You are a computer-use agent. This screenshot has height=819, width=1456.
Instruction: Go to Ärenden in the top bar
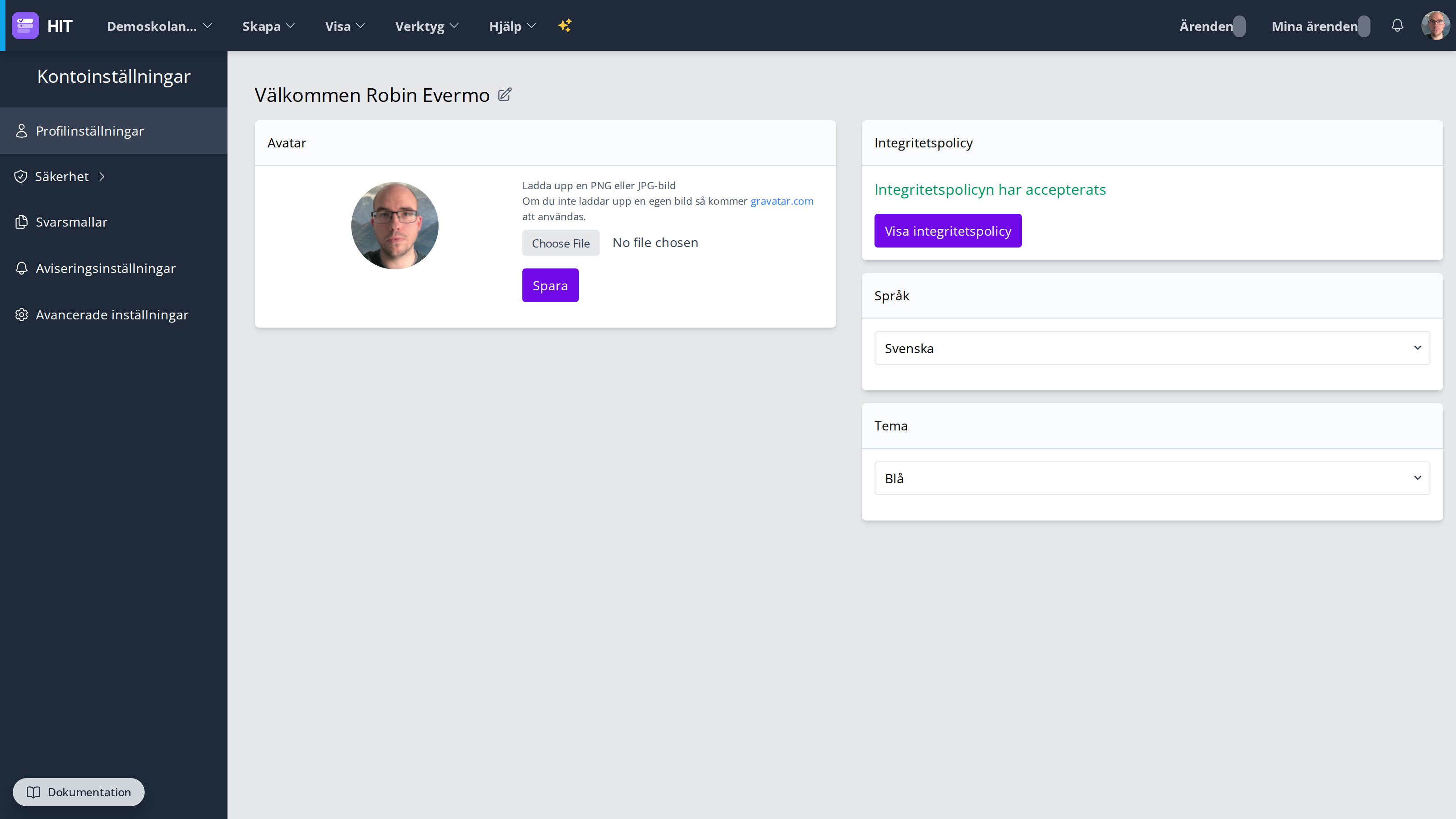click(1206, 26)
